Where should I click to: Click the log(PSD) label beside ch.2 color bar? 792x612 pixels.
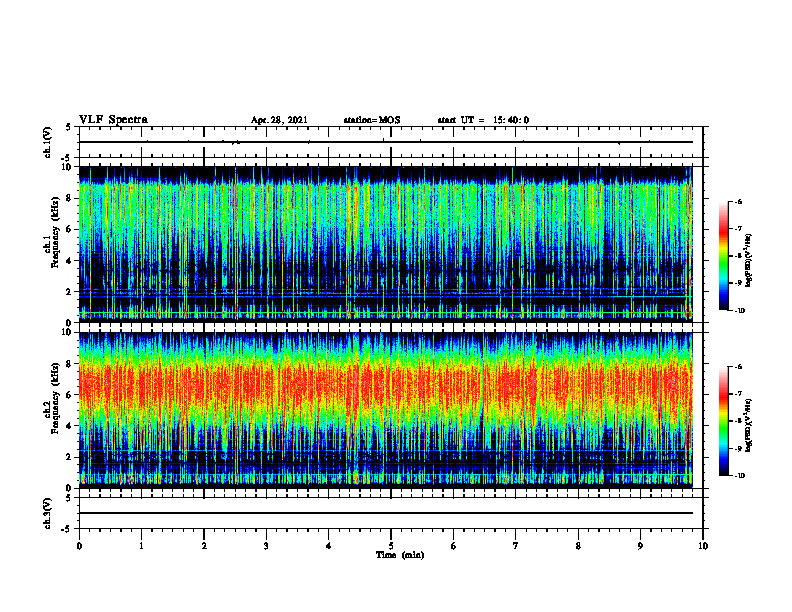[749, 425]
